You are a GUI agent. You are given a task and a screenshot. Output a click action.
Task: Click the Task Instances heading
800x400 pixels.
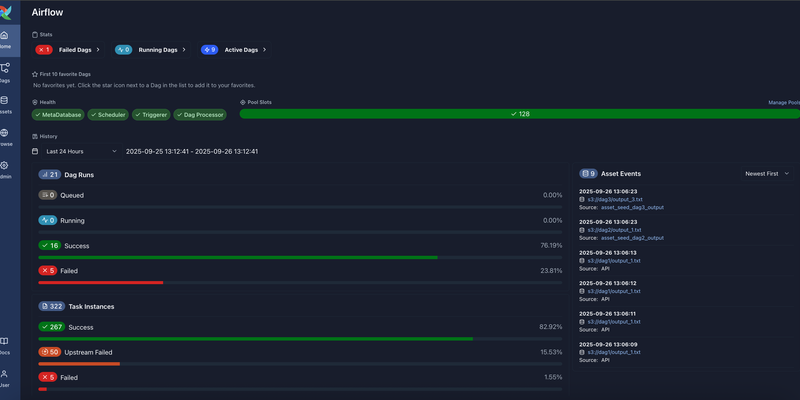click(91, 307)
